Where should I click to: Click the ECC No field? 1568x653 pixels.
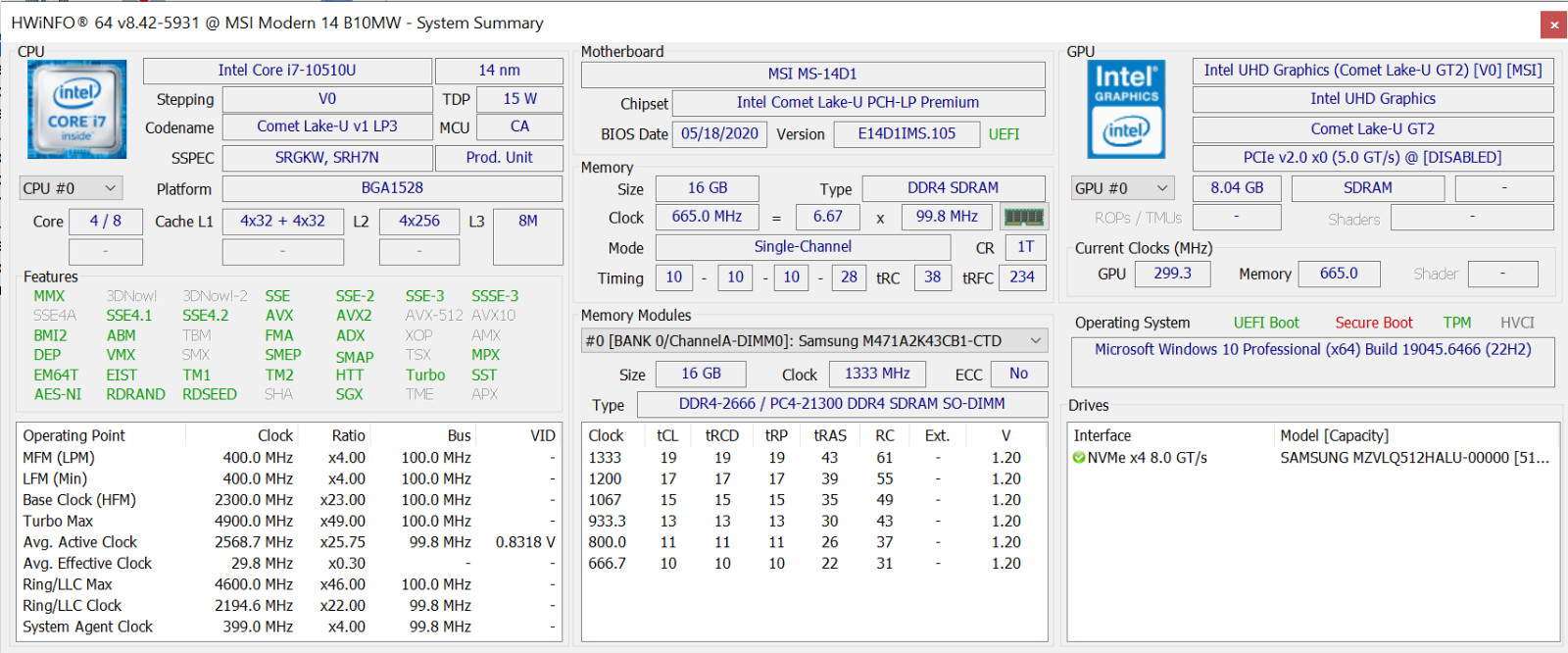click(x=1019, y=374)
